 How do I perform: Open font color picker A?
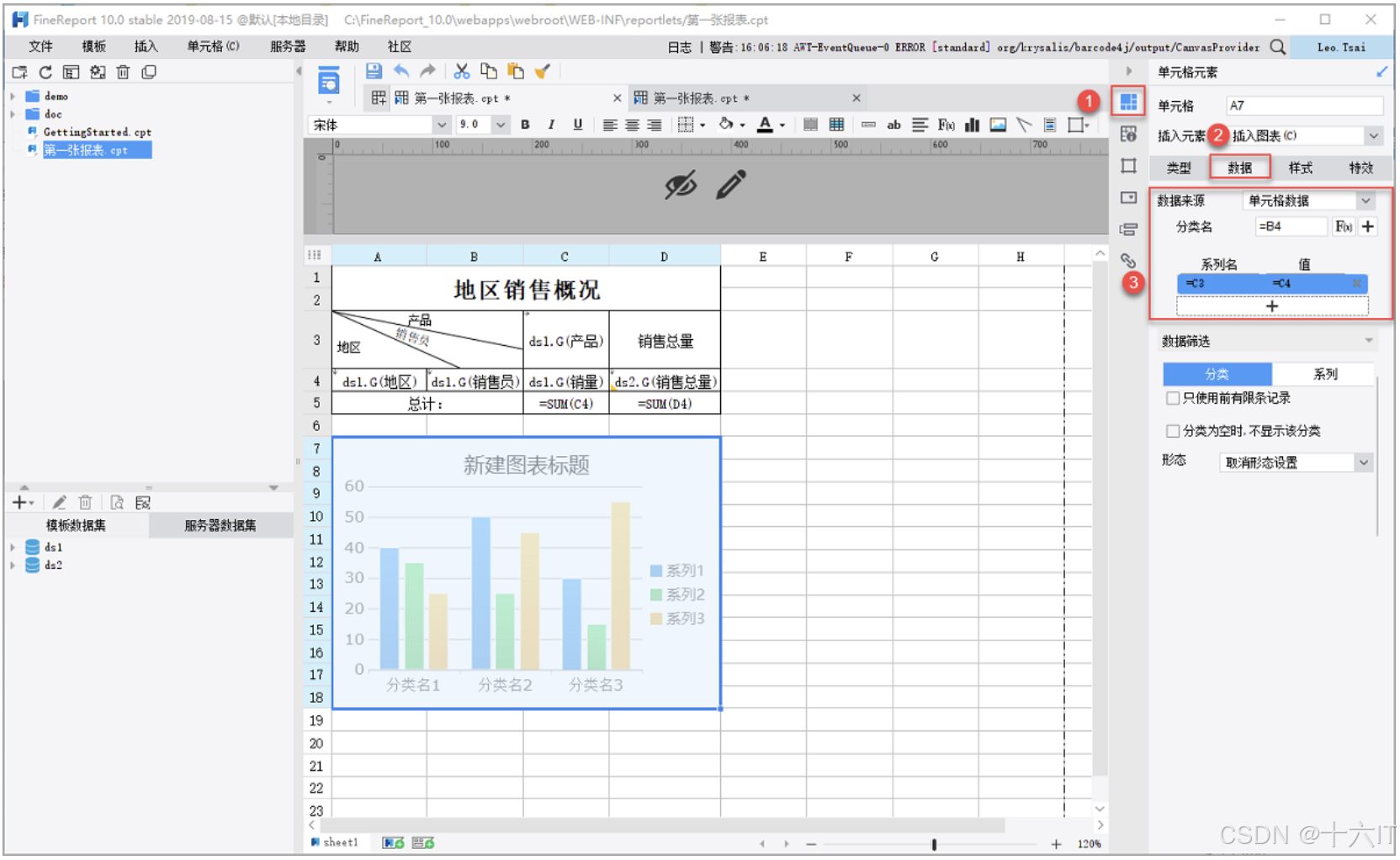pyautogui.click(x=764, y=125)
